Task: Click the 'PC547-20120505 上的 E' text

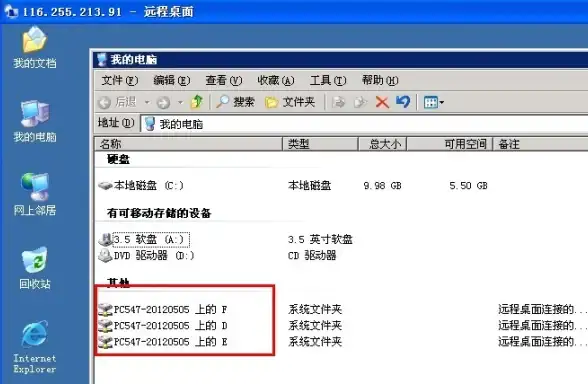Action: tap(171, 342)
